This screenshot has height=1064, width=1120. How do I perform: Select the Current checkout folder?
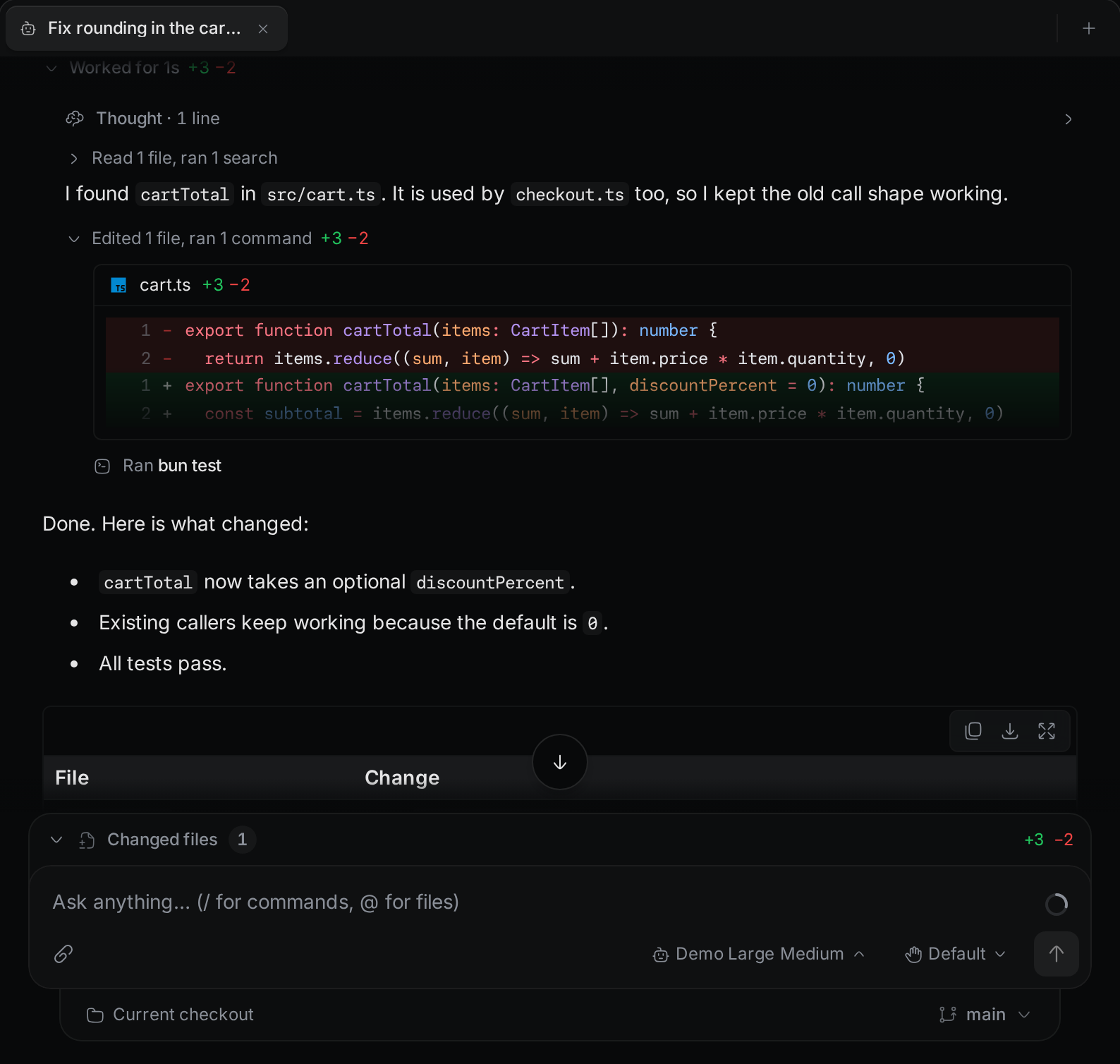(170, 1015)
